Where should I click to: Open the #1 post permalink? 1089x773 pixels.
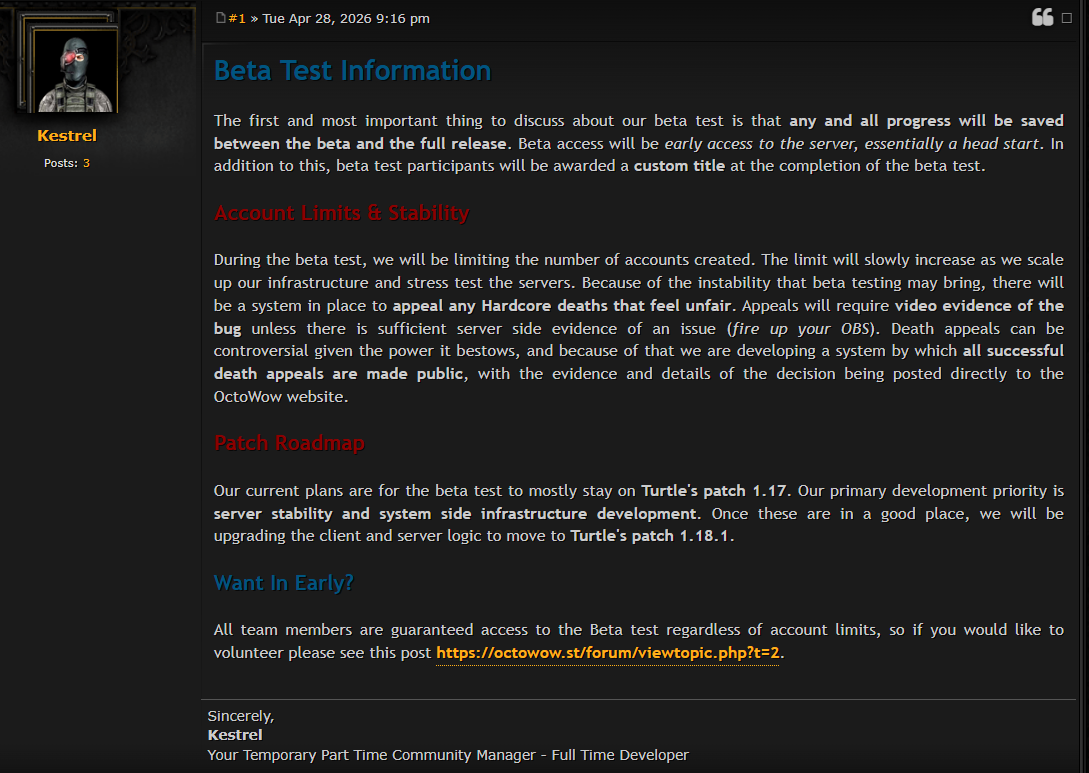coord(237,19)
